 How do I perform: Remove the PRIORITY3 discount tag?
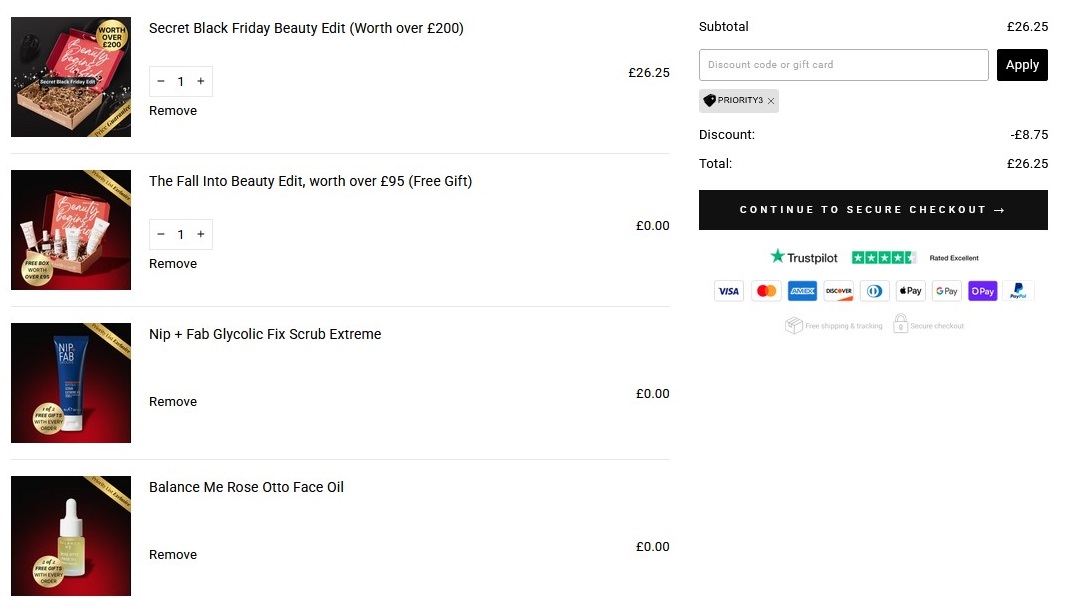coord(770,100)
